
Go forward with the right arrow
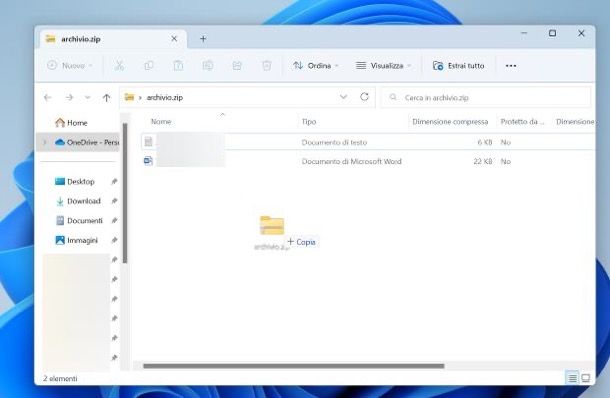69,97
